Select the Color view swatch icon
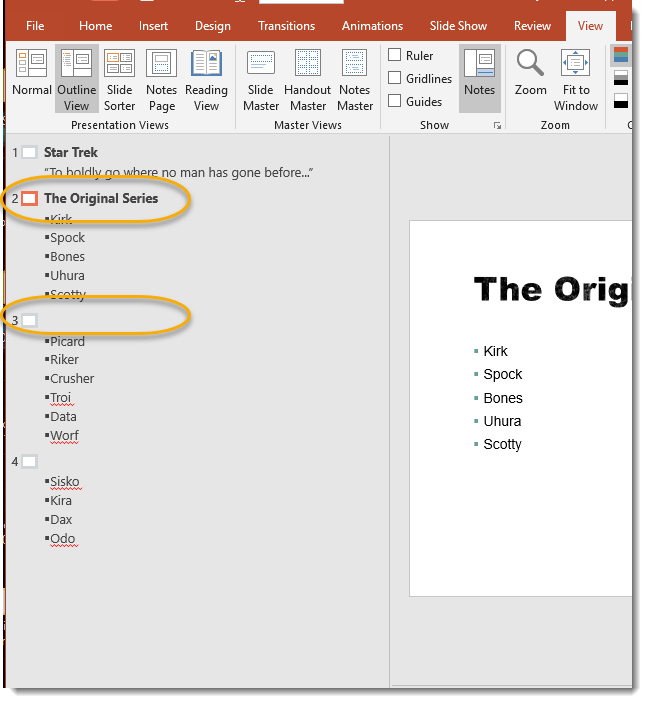Viewport: 647px width, 703px height. point(621,55)
